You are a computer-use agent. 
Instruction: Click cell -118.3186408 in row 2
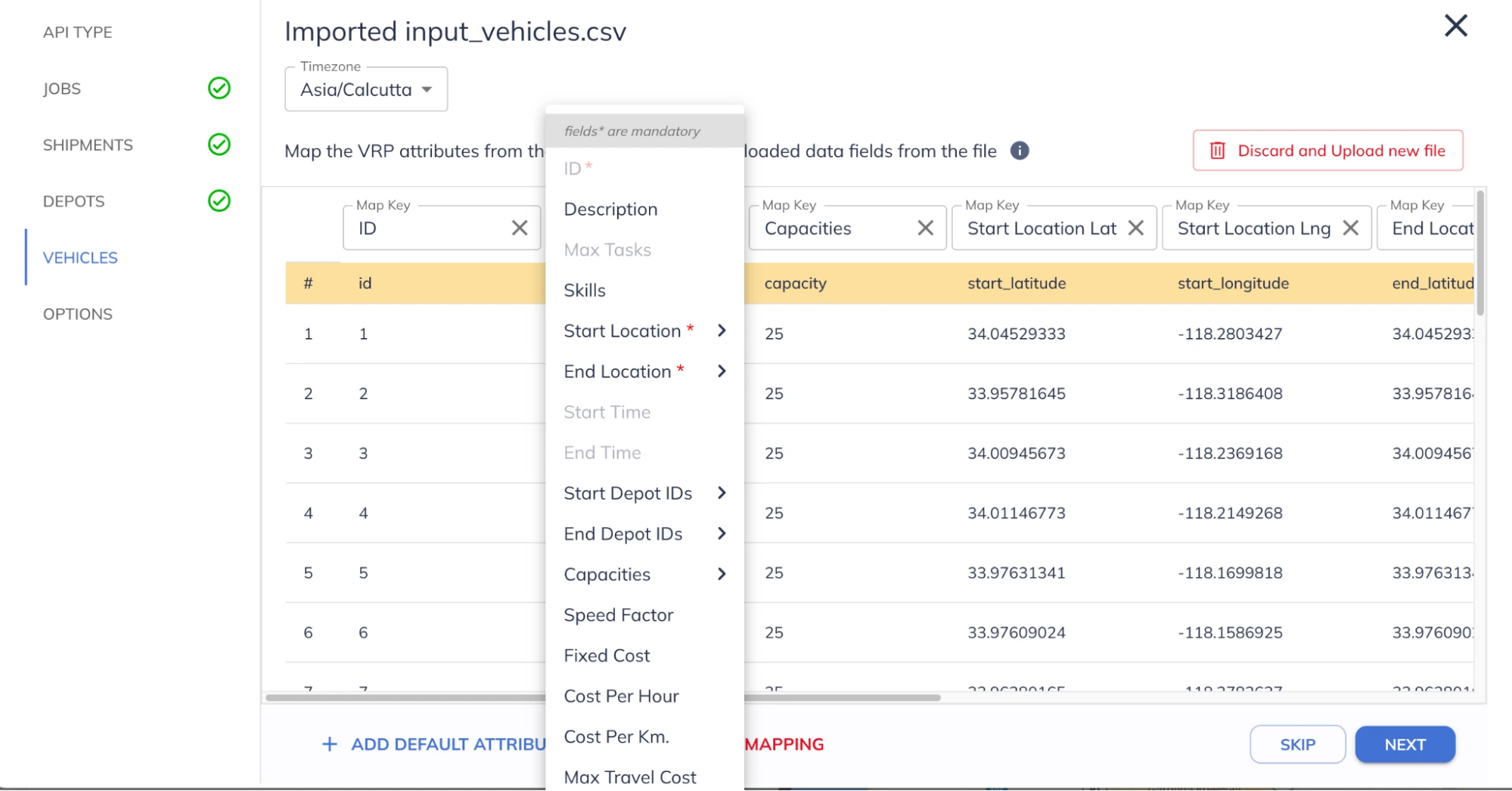tap(1230, 393)
